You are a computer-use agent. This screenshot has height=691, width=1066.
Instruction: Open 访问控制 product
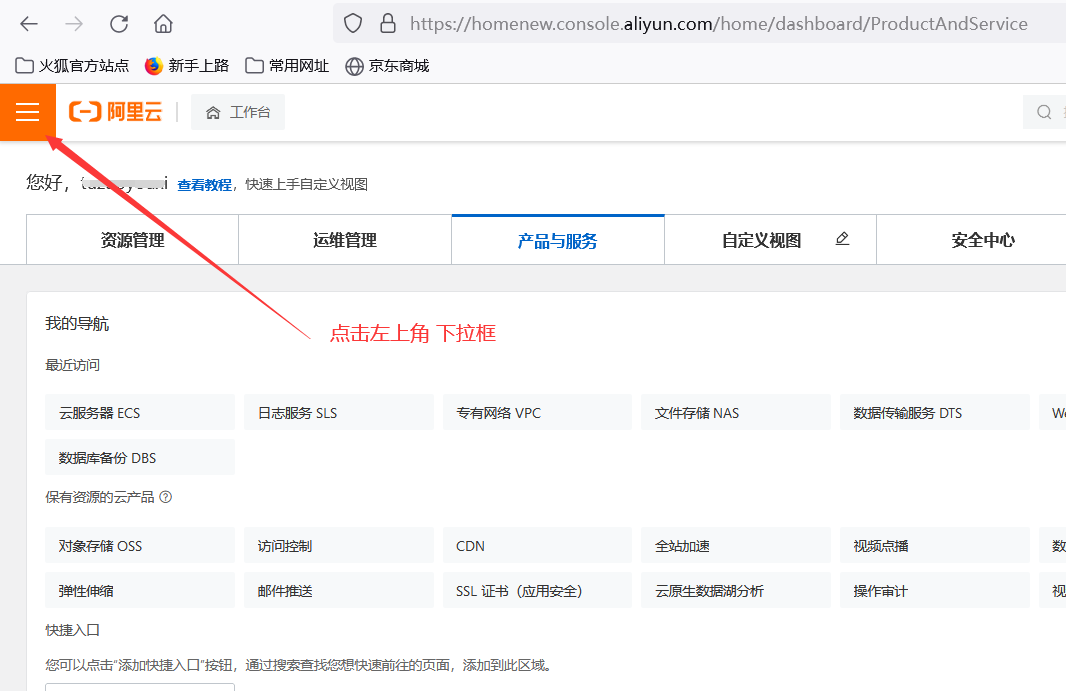[339, 545]
